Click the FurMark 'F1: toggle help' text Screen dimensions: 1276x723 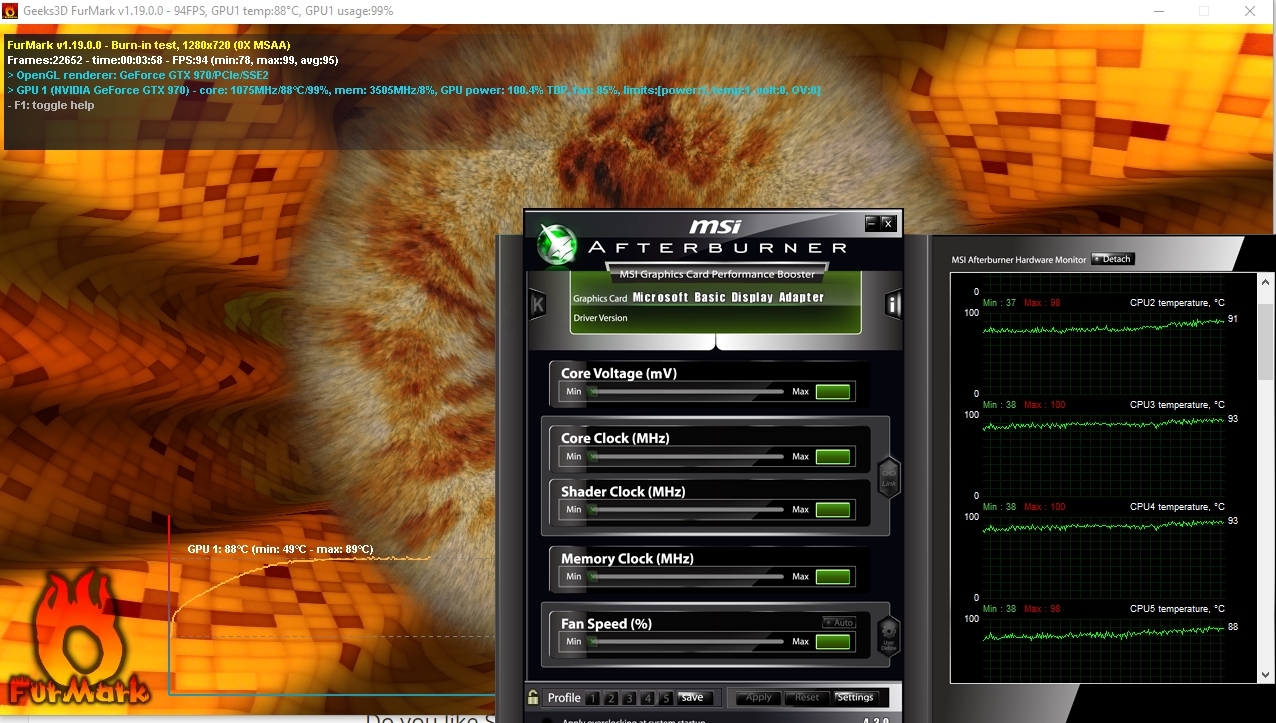[x=51, y=105]
